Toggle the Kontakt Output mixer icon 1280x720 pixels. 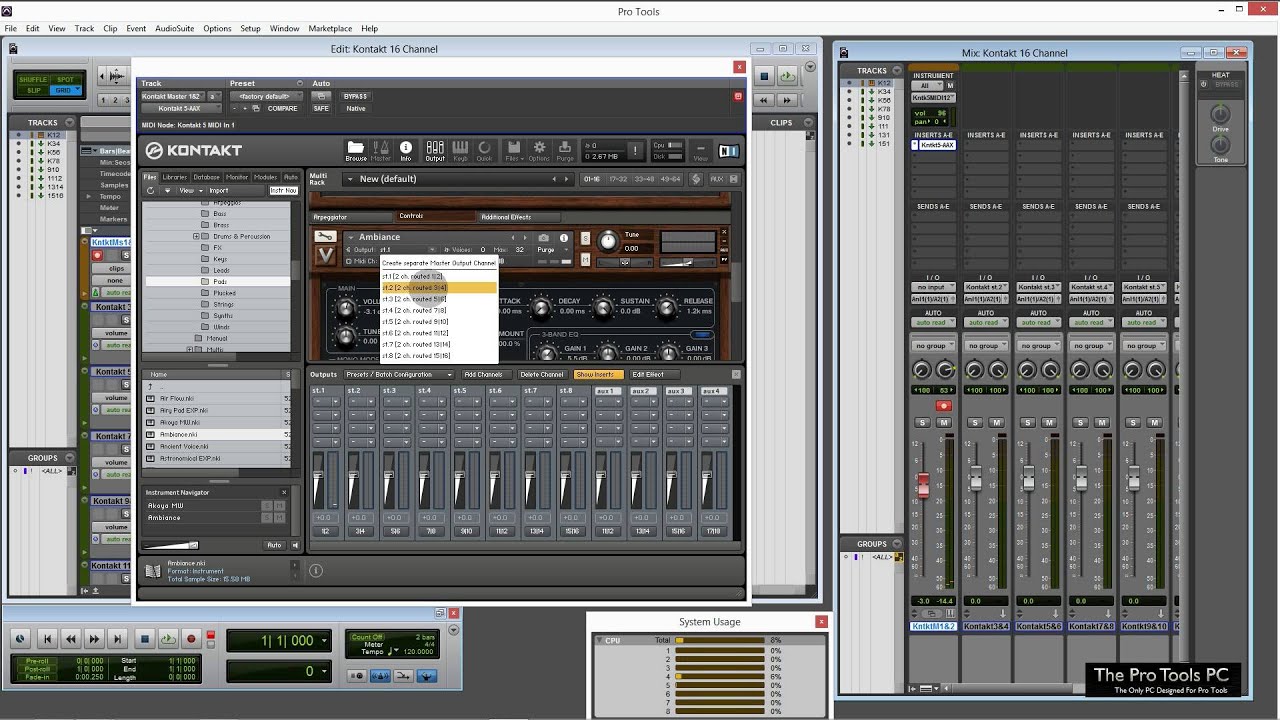(x=435, y=150)
